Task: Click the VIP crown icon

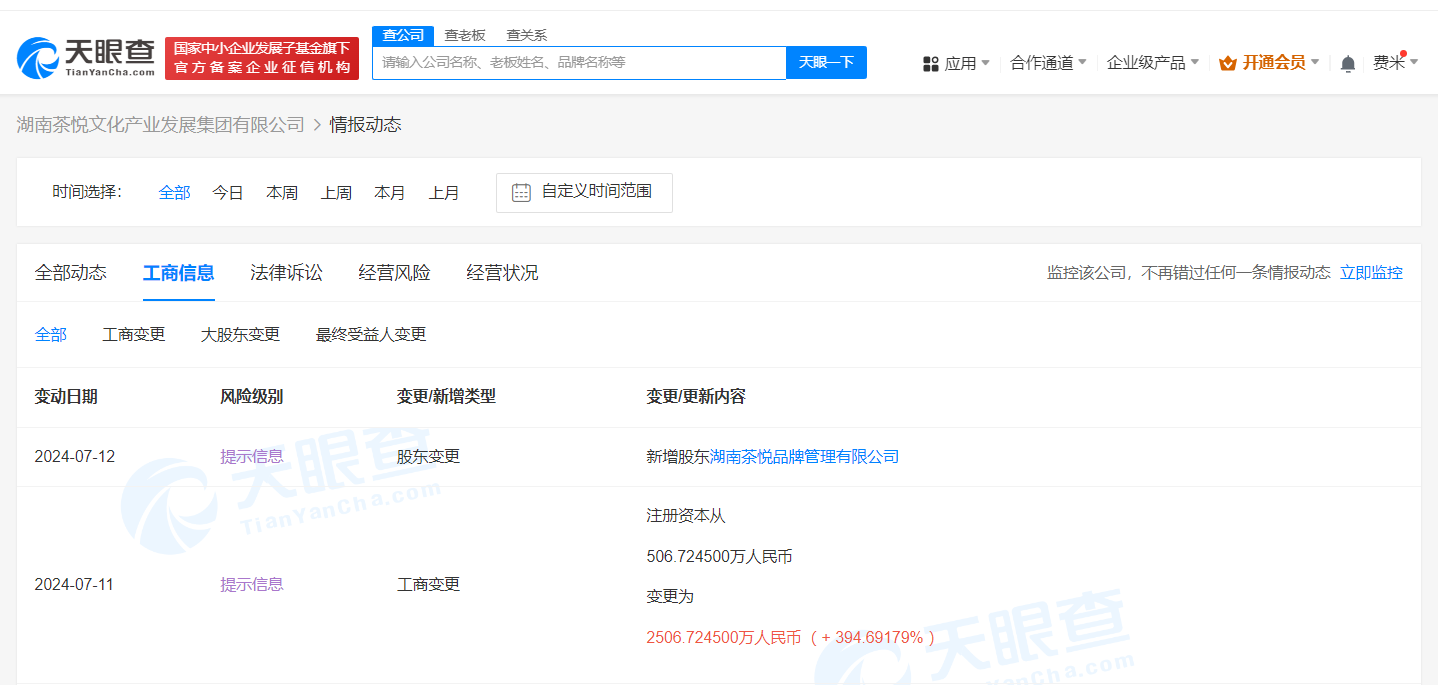Action: click(x=1228, y=63)
